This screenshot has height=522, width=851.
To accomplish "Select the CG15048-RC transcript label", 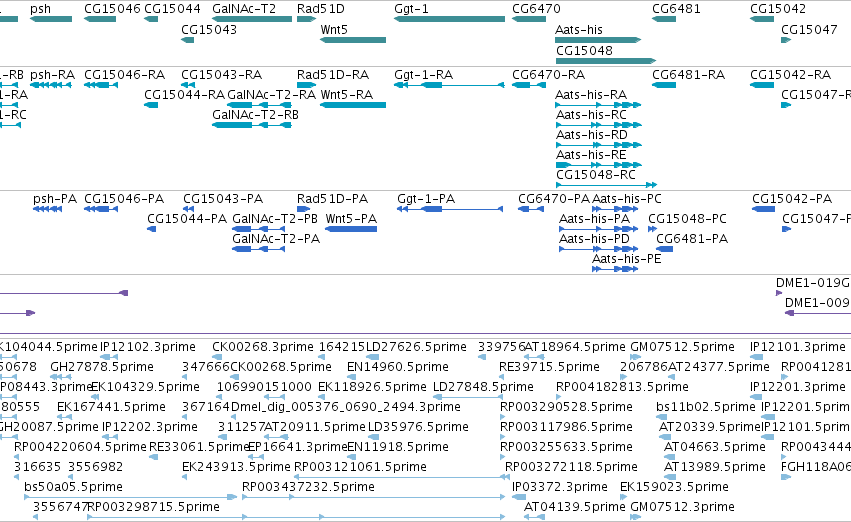I will point(596,175).
